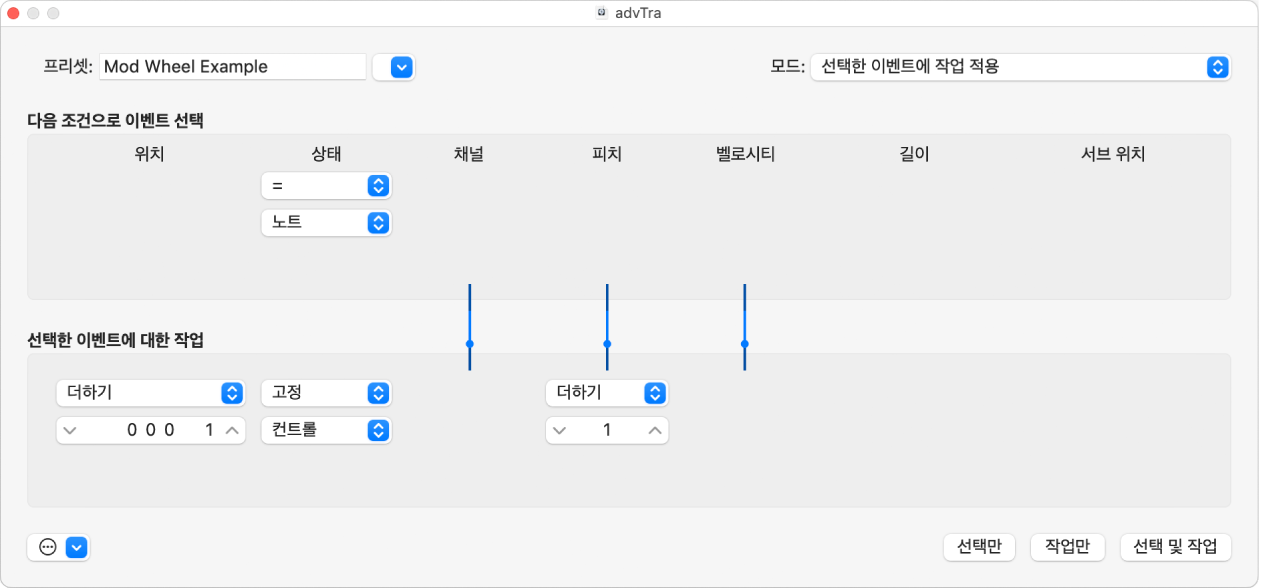Click the 선택만 button
The image size is (1261, 588).
coord(979,547)
